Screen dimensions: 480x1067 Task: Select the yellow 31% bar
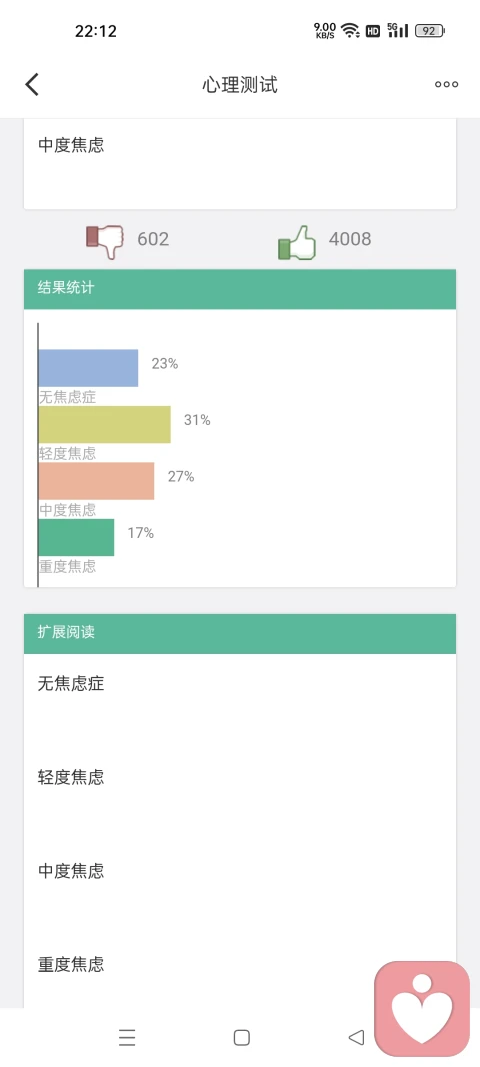[105, 425]
